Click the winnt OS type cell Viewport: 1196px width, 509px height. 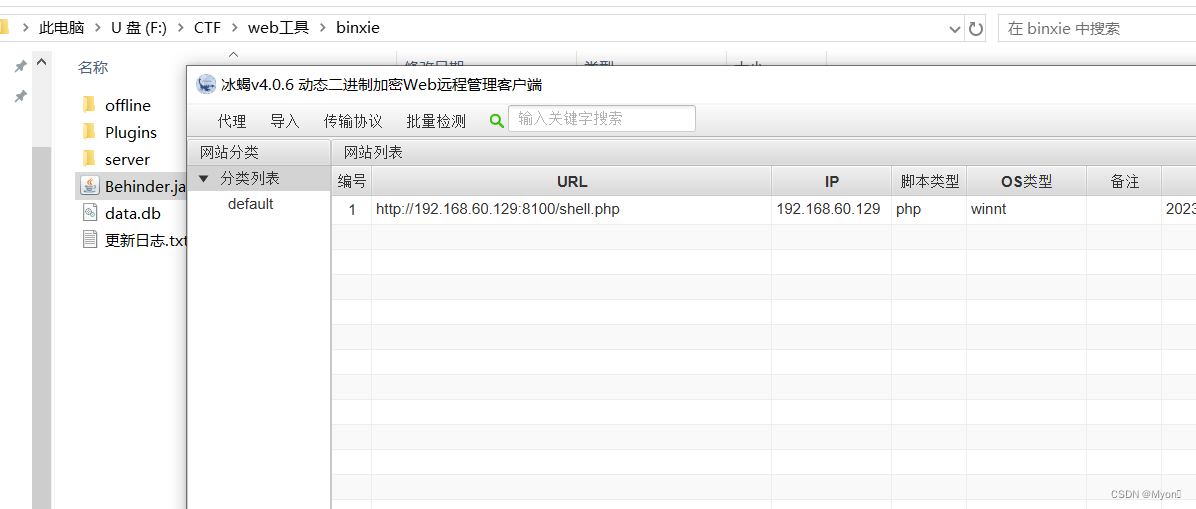1027,208
